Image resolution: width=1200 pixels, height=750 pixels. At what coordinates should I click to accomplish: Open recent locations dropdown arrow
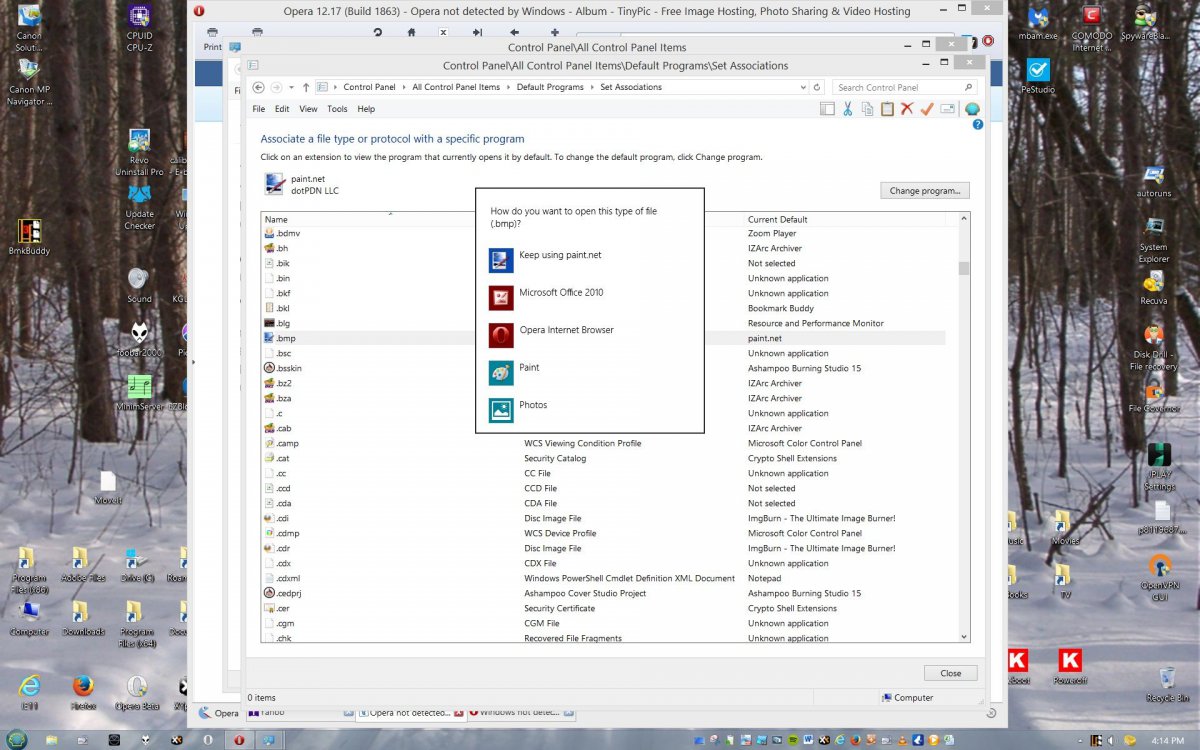click(292, 87)
